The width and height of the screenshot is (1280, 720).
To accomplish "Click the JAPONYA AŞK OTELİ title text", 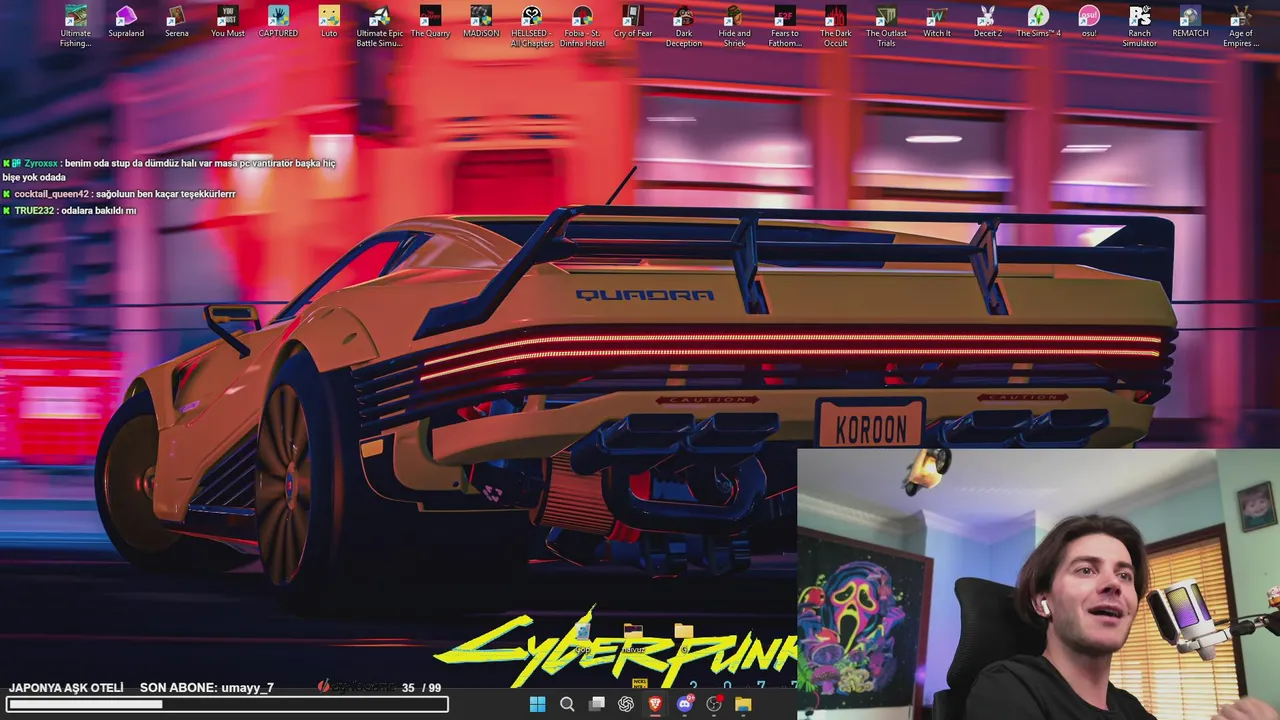I will (x=66, y=688).
